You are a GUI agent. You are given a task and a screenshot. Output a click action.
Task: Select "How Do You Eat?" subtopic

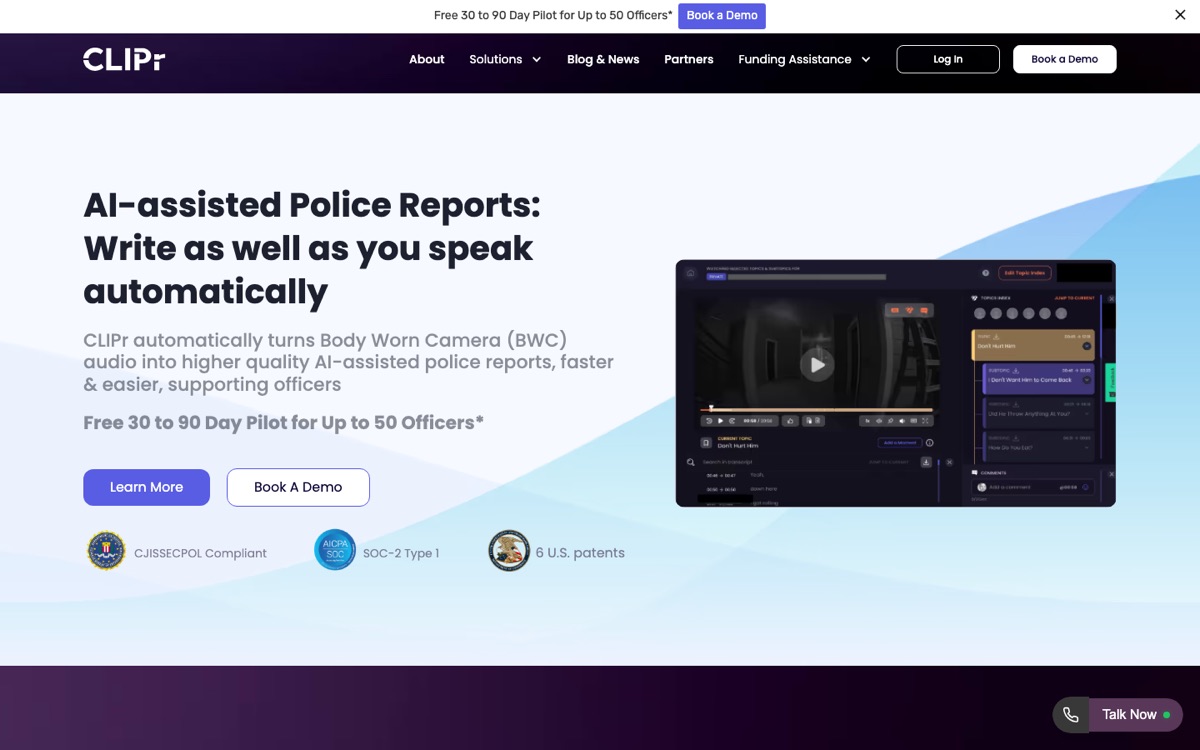[x=1039, y=447]
